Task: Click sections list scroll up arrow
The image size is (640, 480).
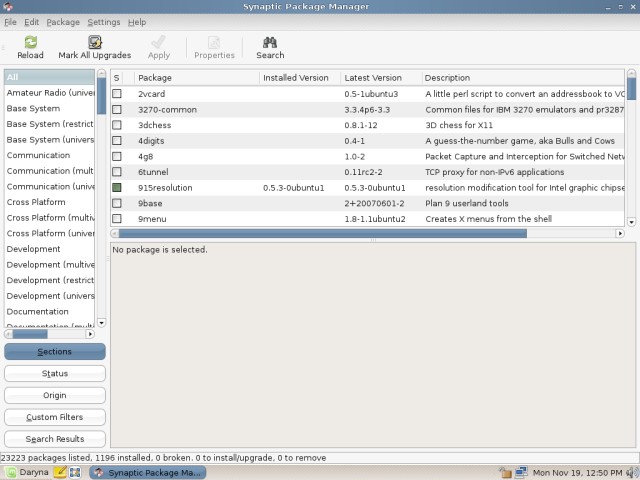Action: [101, 73]
